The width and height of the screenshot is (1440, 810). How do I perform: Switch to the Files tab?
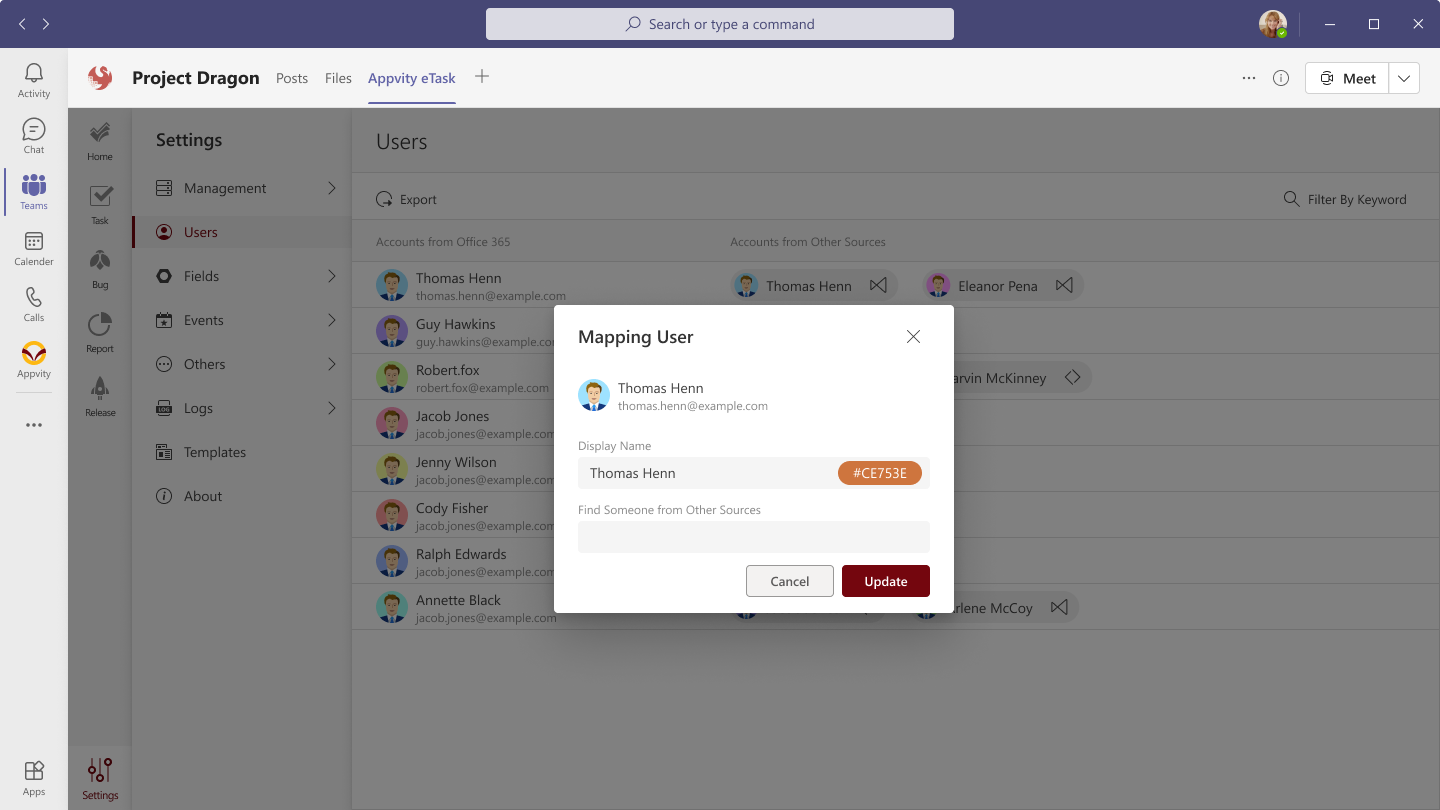[338, 78]
